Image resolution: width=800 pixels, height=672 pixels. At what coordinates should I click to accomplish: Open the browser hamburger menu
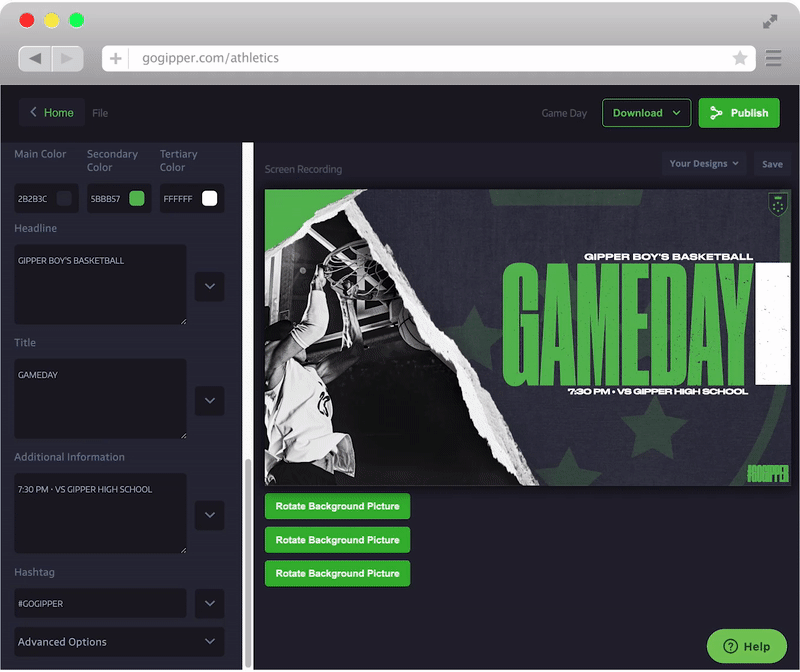coord(773,58)
